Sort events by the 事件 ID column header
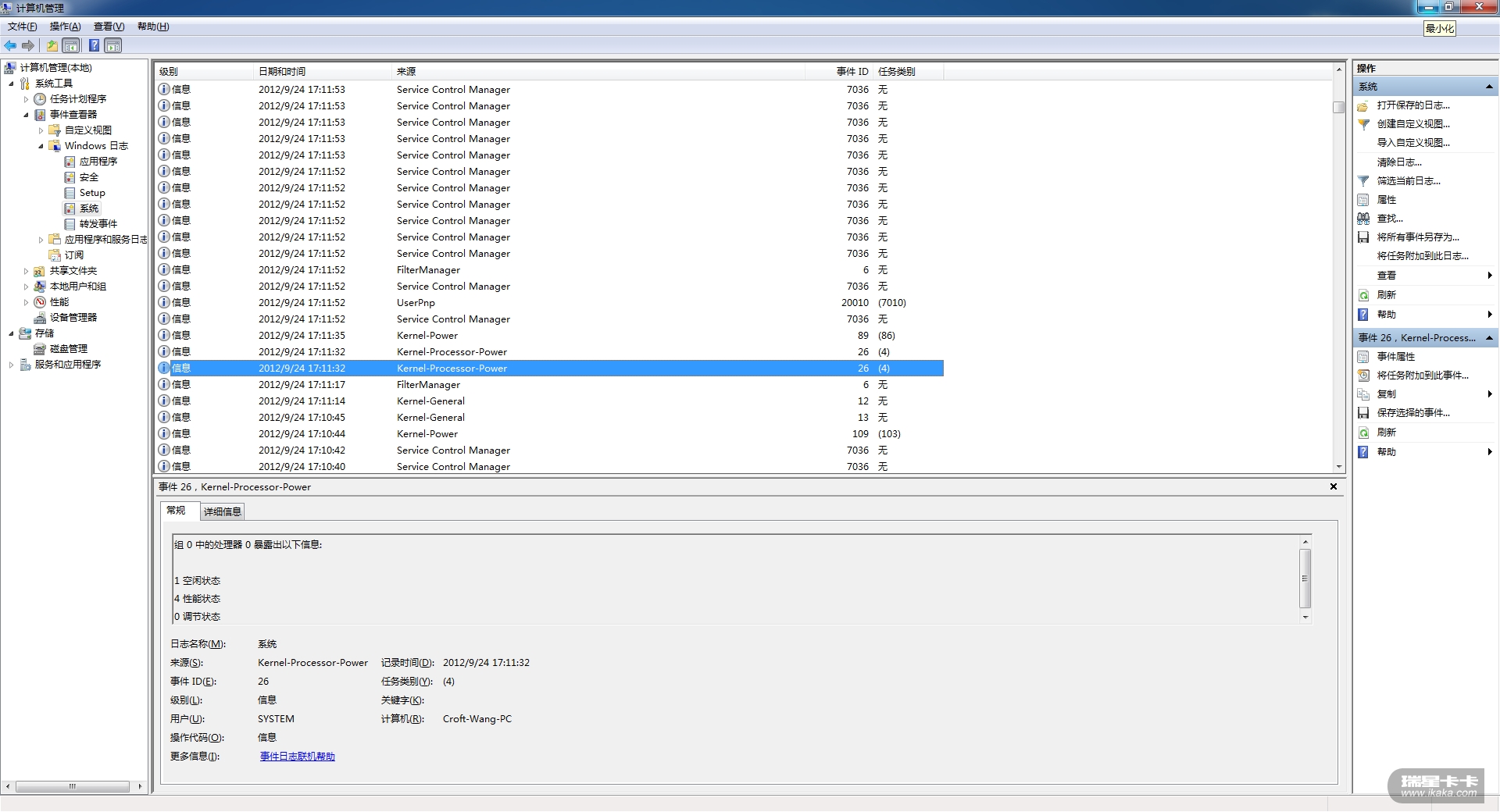Screen dimensions: 1500x812 (x=839, y=72)
